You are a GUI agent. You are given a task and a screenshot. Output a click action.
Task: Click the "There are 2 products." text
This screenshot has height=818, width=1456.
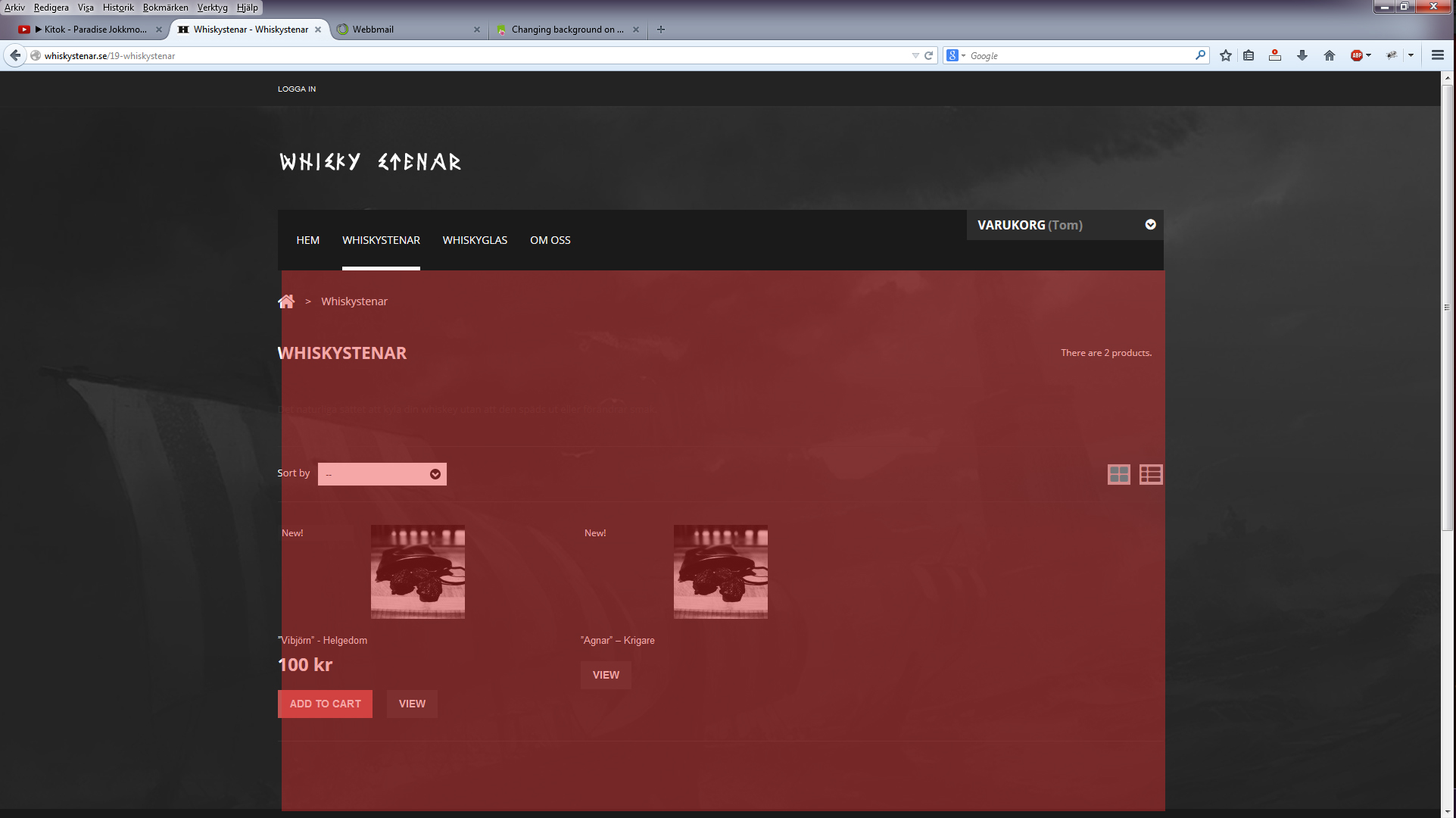point(1106,353)
